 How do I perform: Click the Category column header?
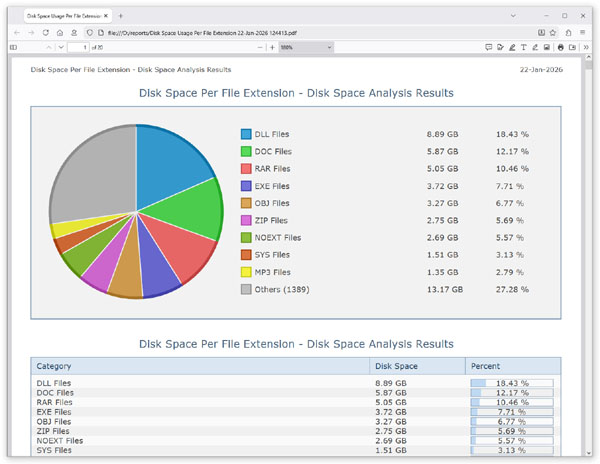tap(200, 366)
